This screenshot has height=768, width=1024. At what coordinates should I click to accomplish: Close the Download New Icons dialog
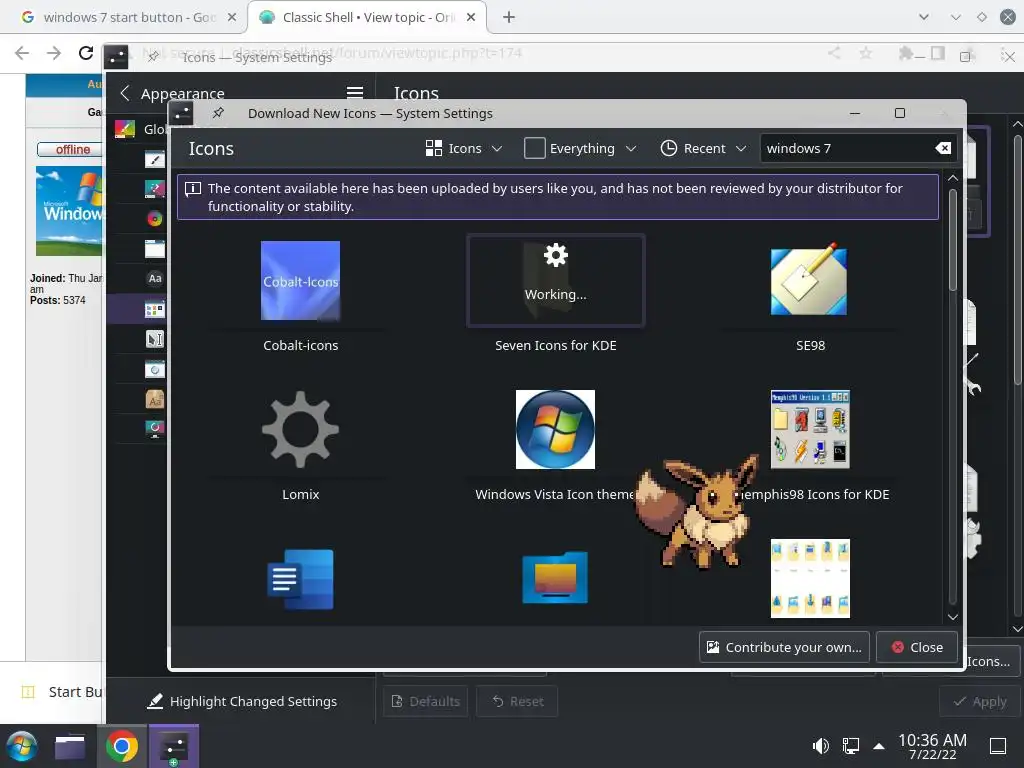pos(917,647)
